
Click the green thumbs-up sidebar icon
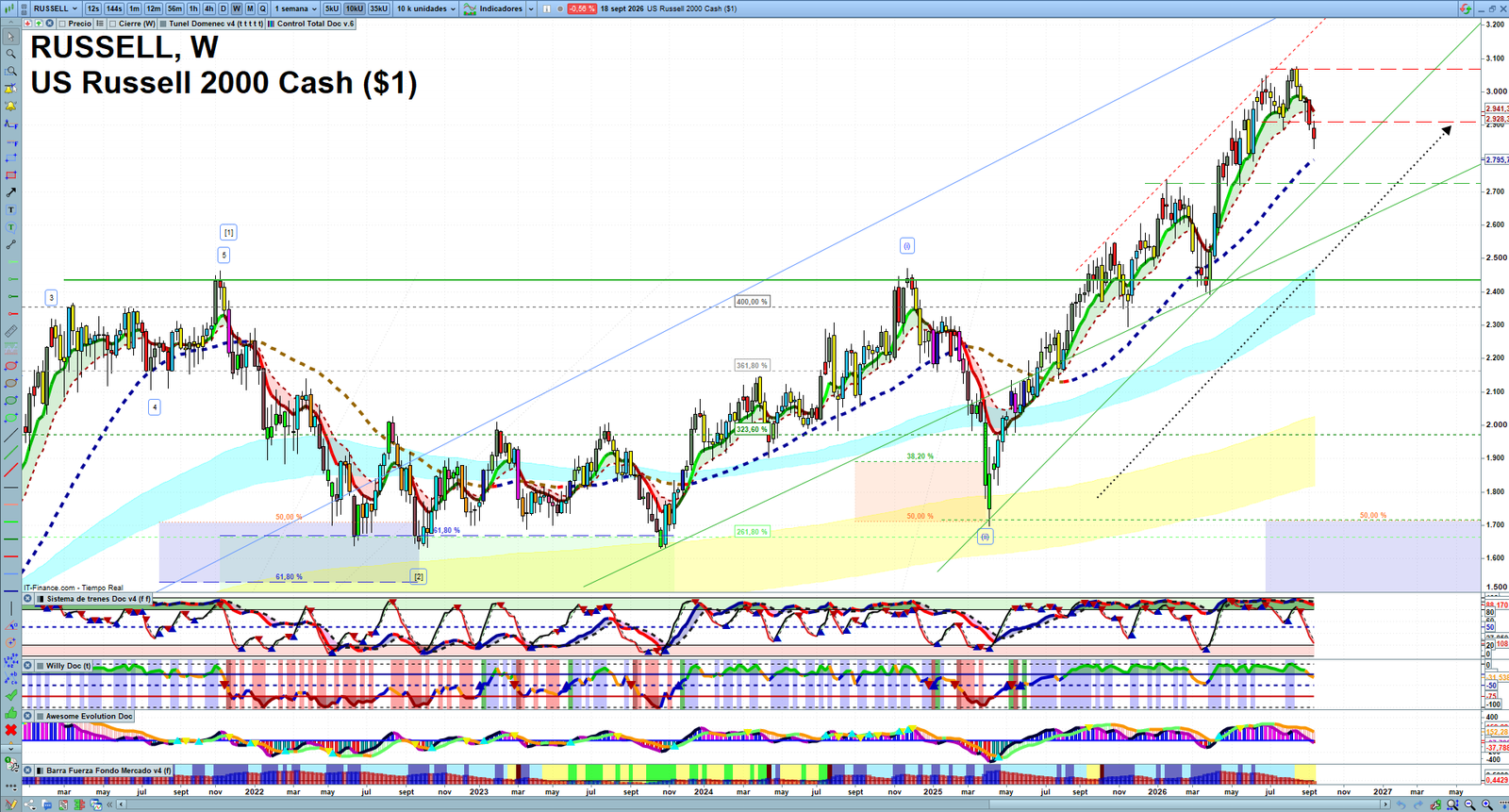click(11, 712)
